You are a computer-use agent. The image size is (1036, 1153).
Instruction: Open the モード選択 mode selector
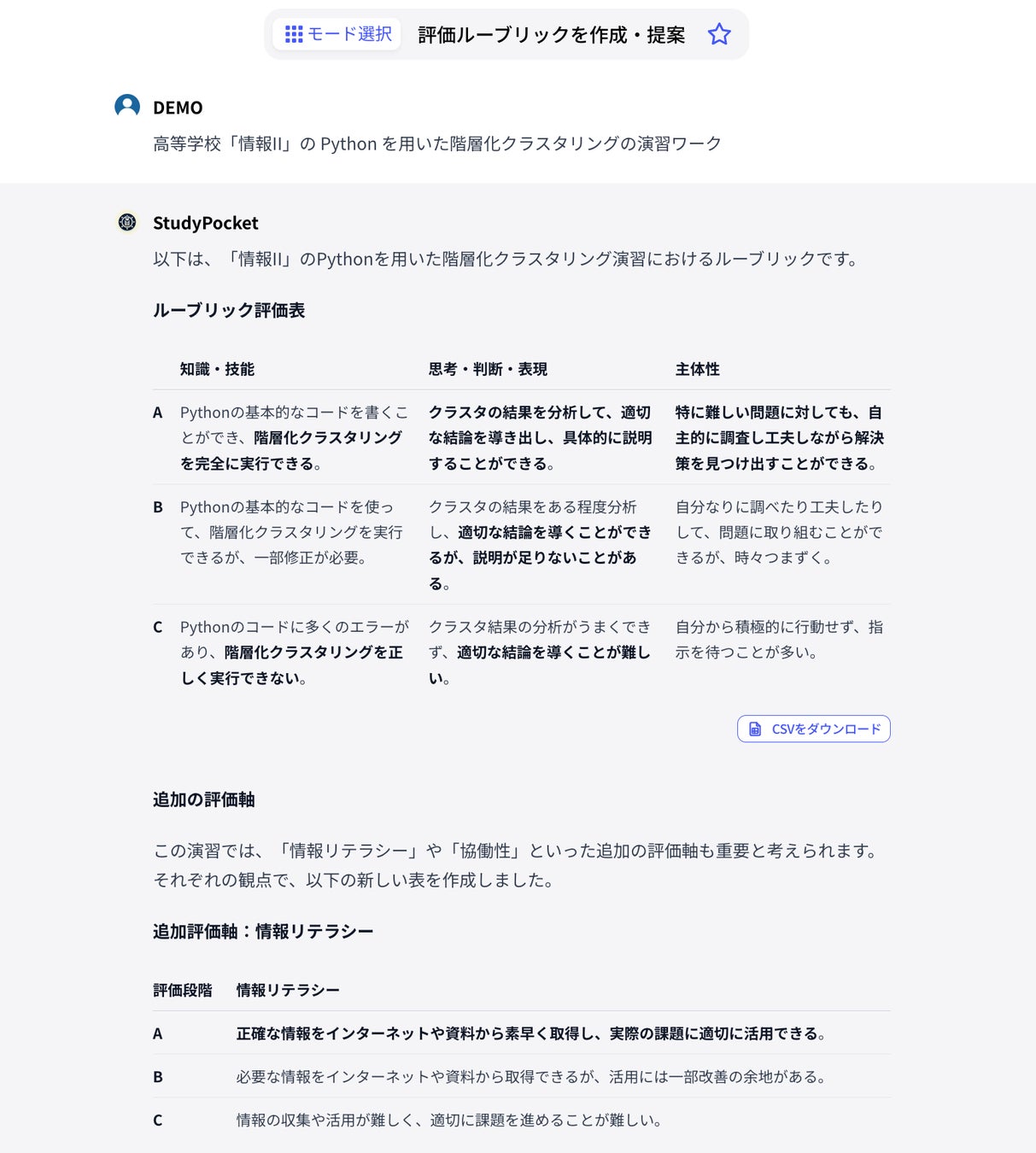tap(337, 34)
